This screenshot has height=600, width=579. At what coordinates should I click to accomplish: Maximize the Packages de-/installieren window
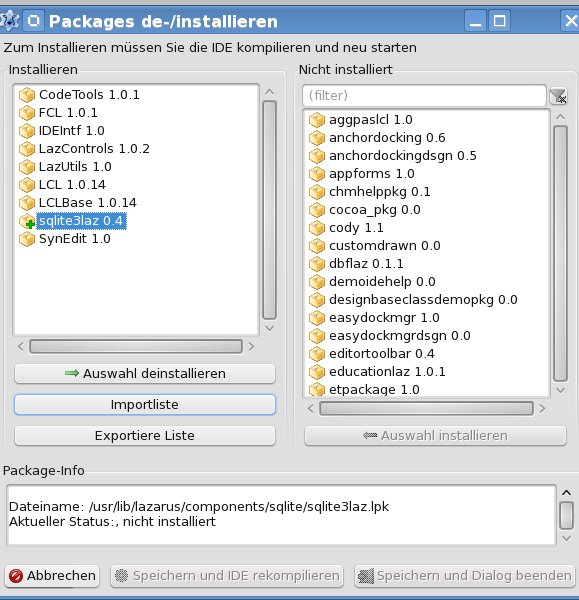pyautogui.click(x=499, y=21)
